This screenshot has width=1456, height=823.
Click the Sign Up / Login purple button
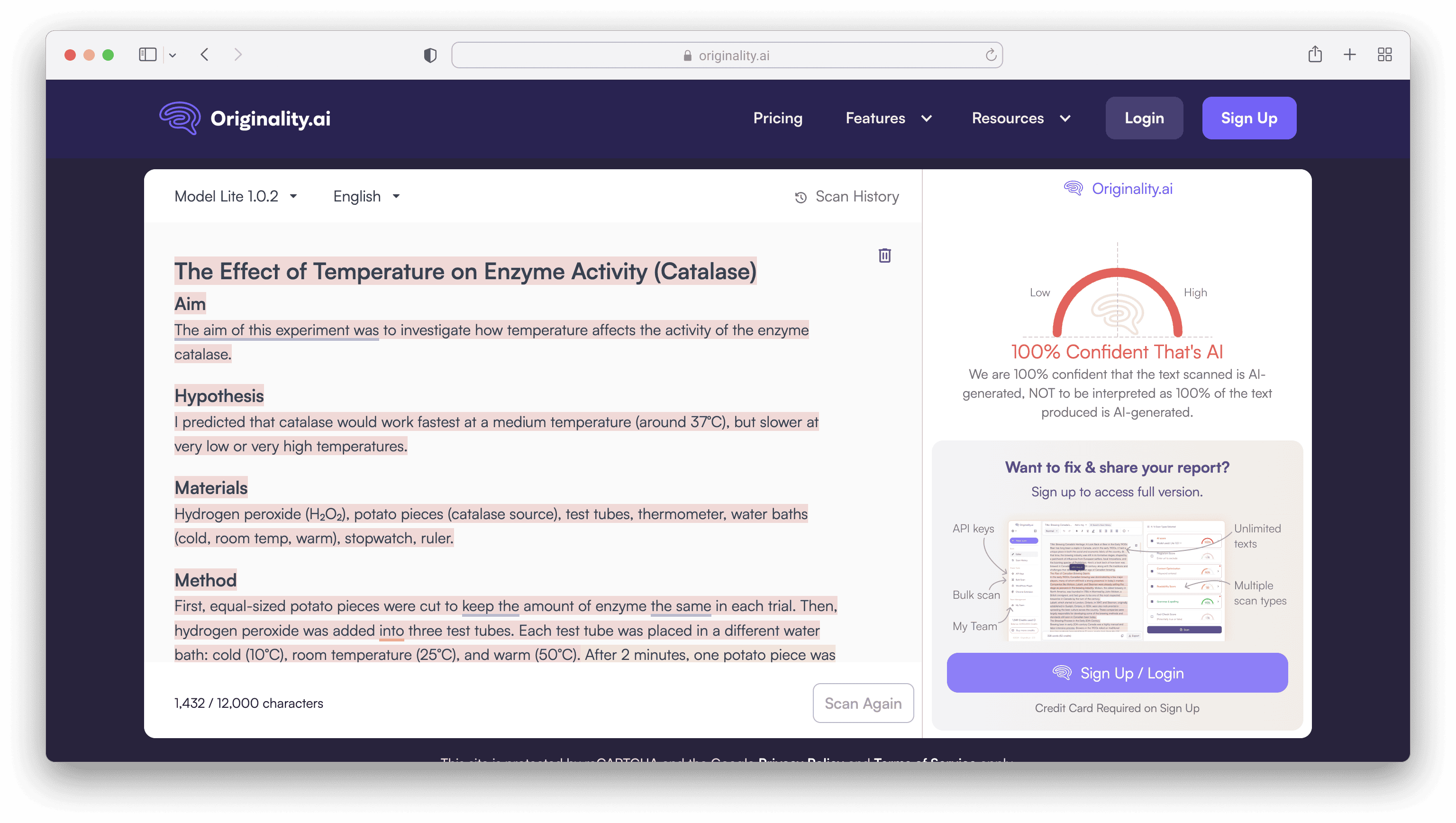click(x=1117, y=673)
